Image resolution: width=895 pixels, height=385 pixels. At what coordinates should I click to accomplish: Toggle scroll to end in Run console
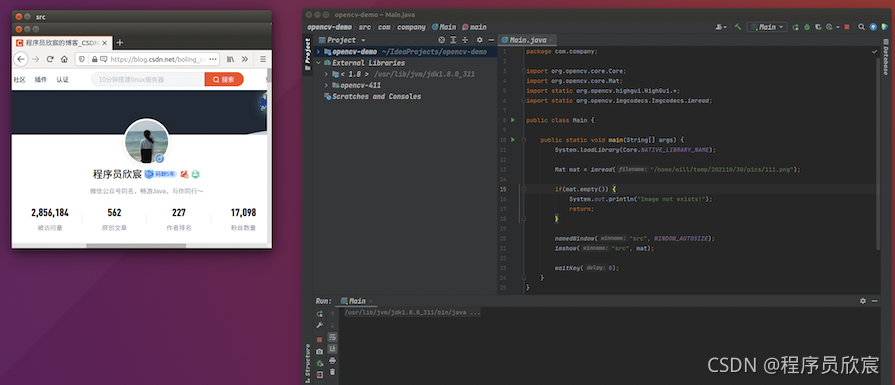pos(332,348)
